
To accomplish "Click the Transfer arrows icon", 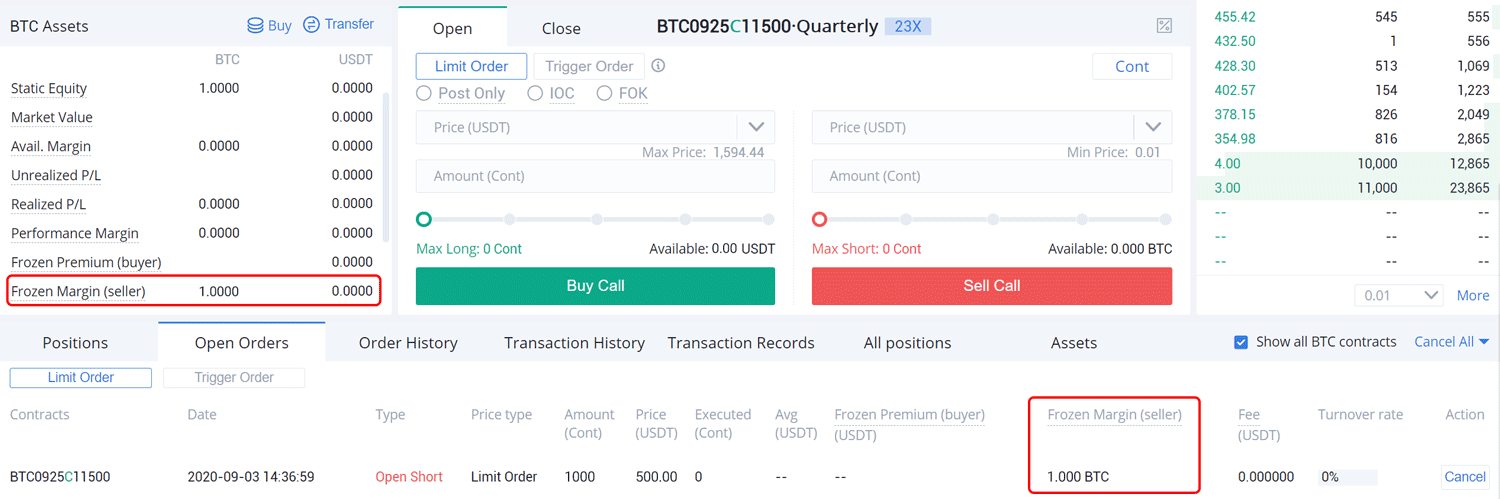I will [x=312, y=24].
